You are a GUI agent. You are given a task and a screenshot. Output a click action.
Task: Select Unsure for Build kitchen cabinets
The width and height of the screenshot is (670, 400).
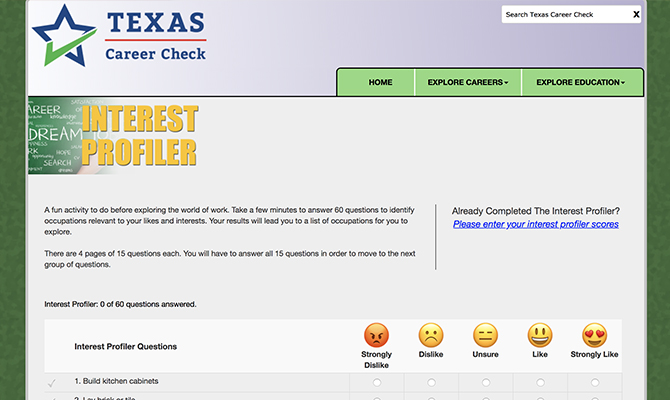tap(486, 382)
